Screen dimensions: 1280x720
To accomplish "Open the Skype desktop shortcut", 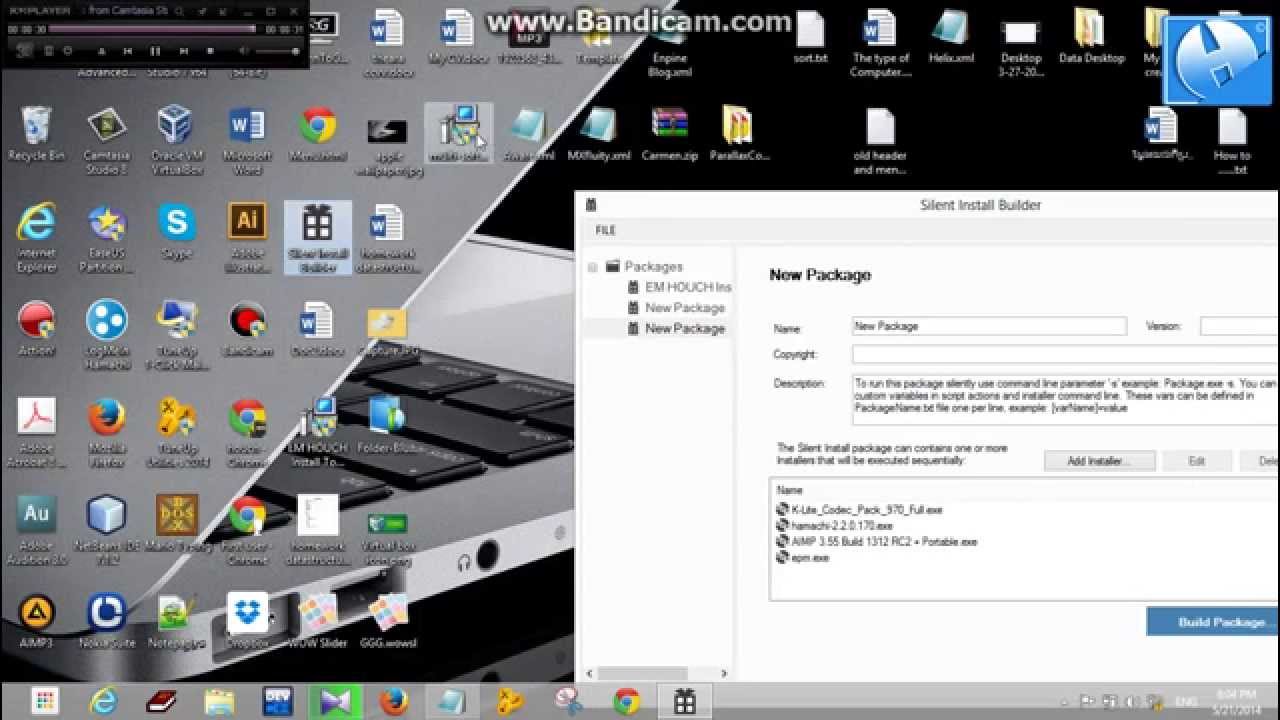I will pos(177,229).
